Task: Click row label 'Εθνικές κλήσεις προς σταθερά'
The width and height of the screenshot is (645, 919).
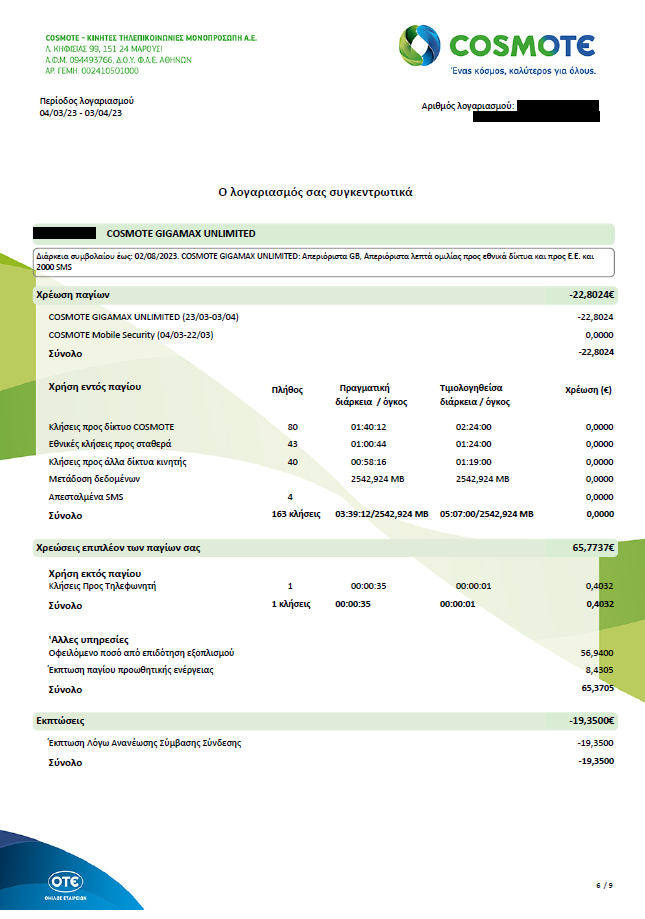Action: [x=110, y=444]
